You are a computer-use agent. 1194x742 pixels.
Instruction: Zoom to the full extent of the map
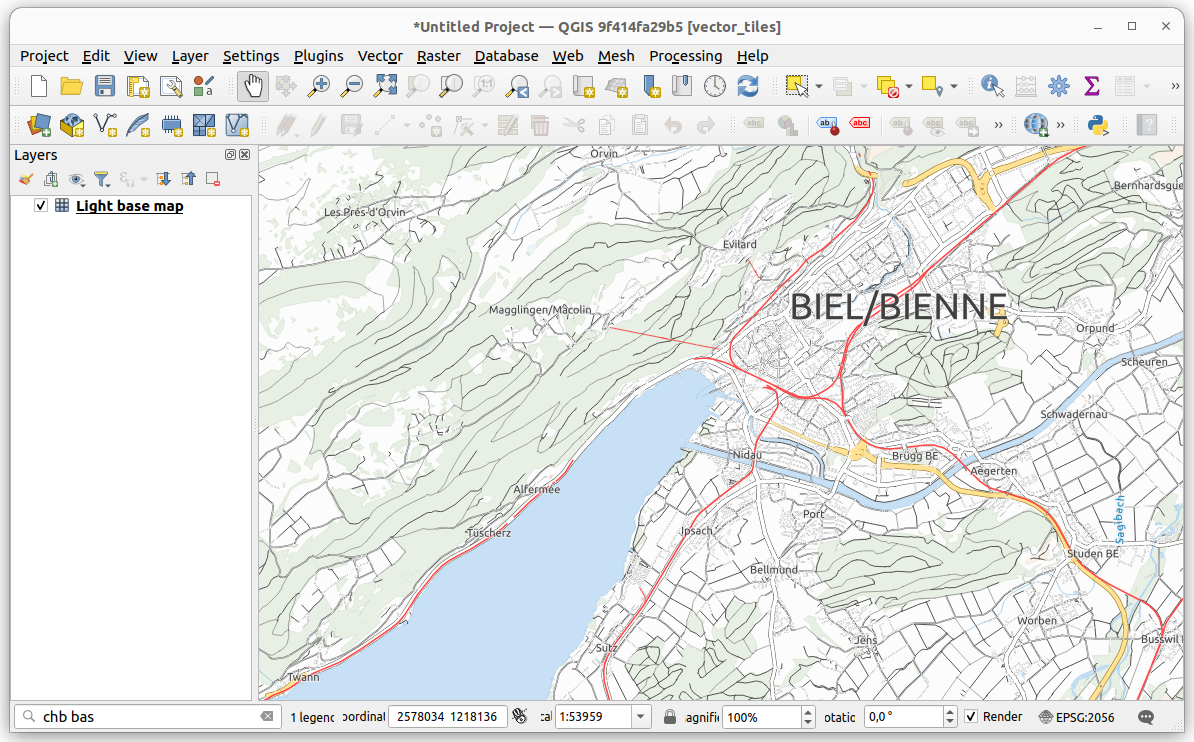click(x=384, y=86)
